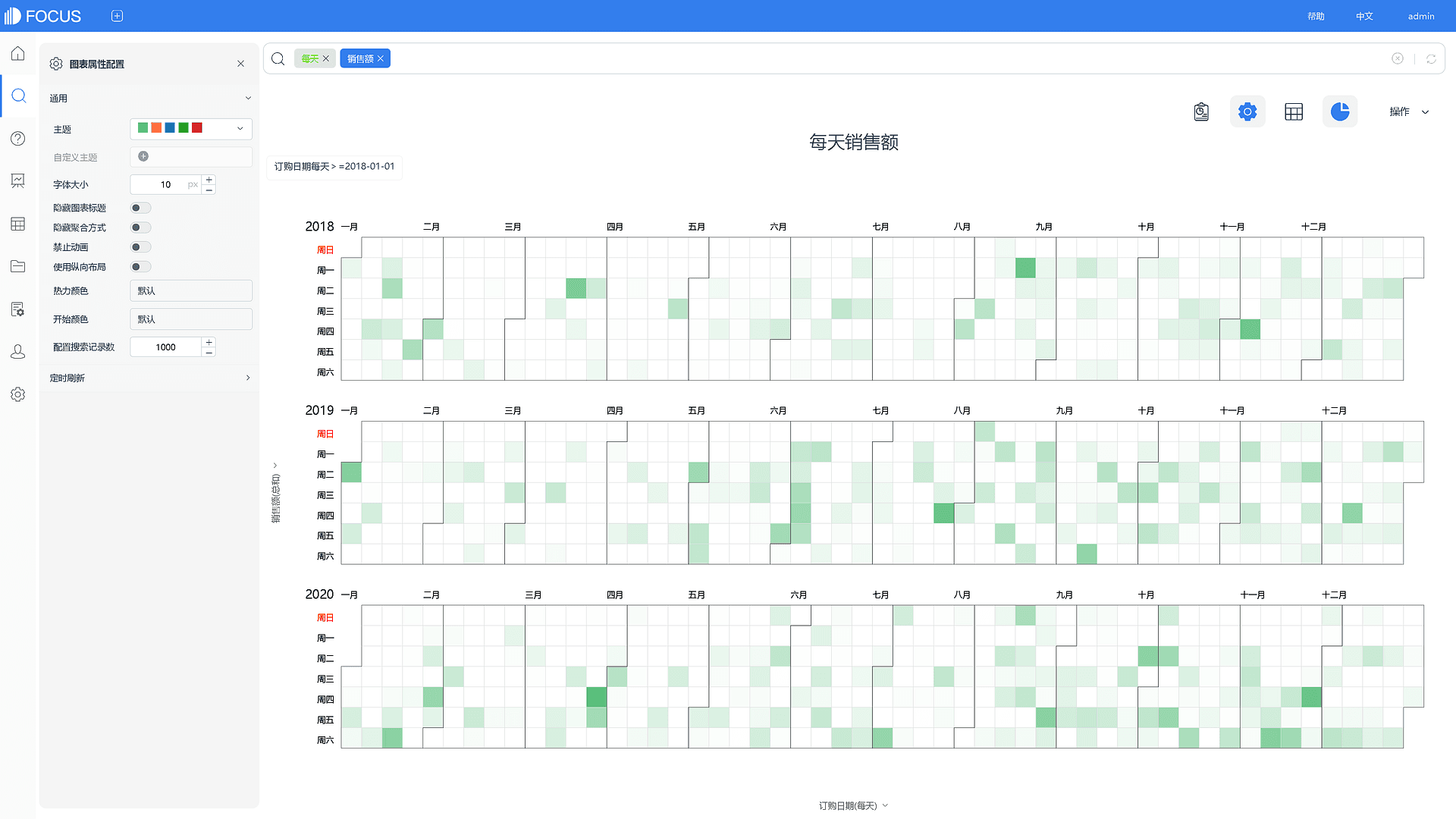Open the dashboard board icon in sidebar
The width and height of the screenshot is (1456, 819).
(x=18, y=180)
